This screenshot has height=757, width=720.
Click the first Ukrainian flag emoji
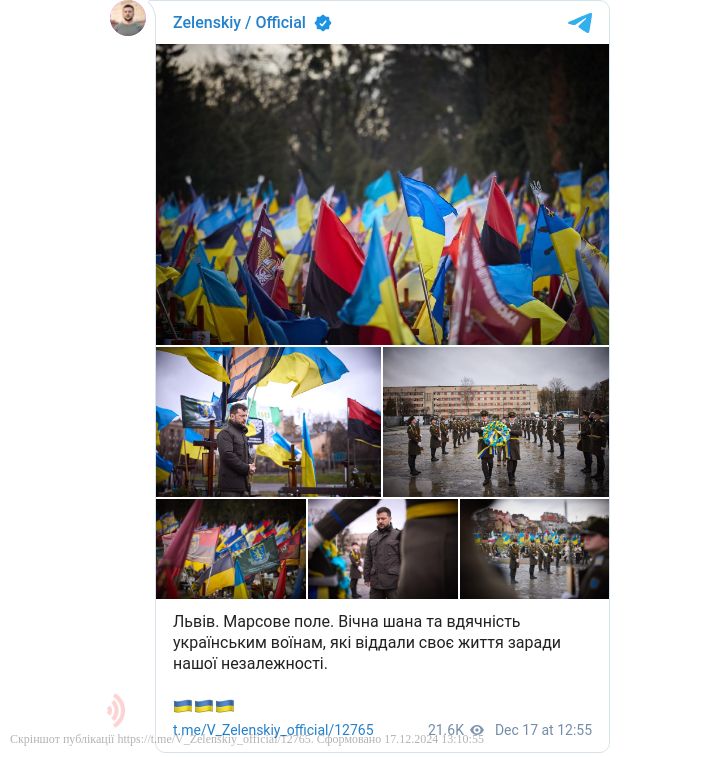tap(183, 706)
